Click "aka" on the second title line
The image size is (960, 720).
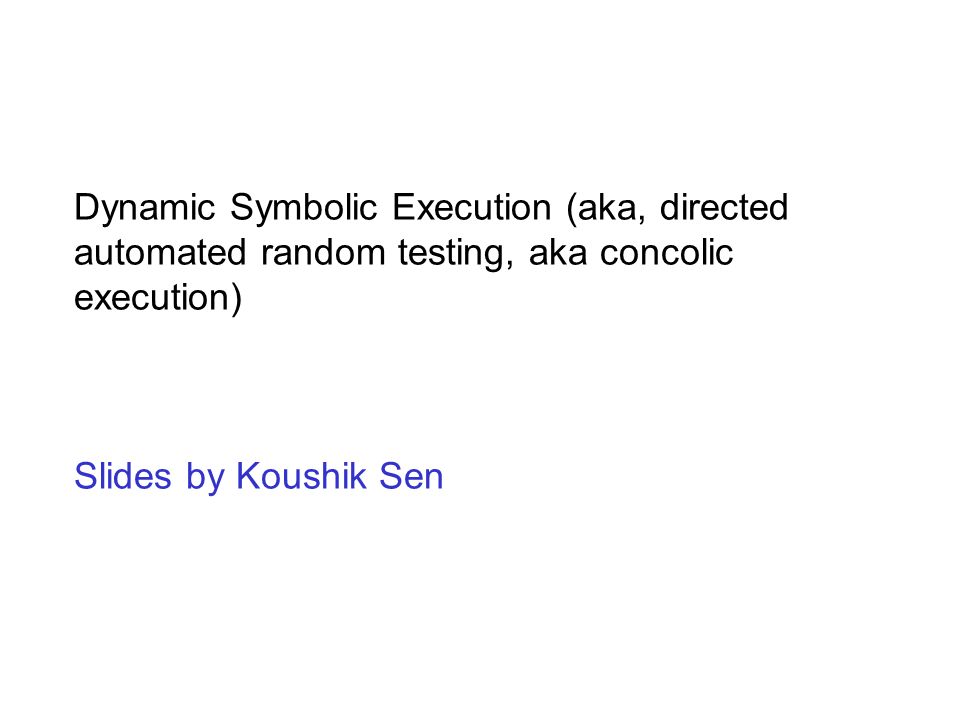557,252
